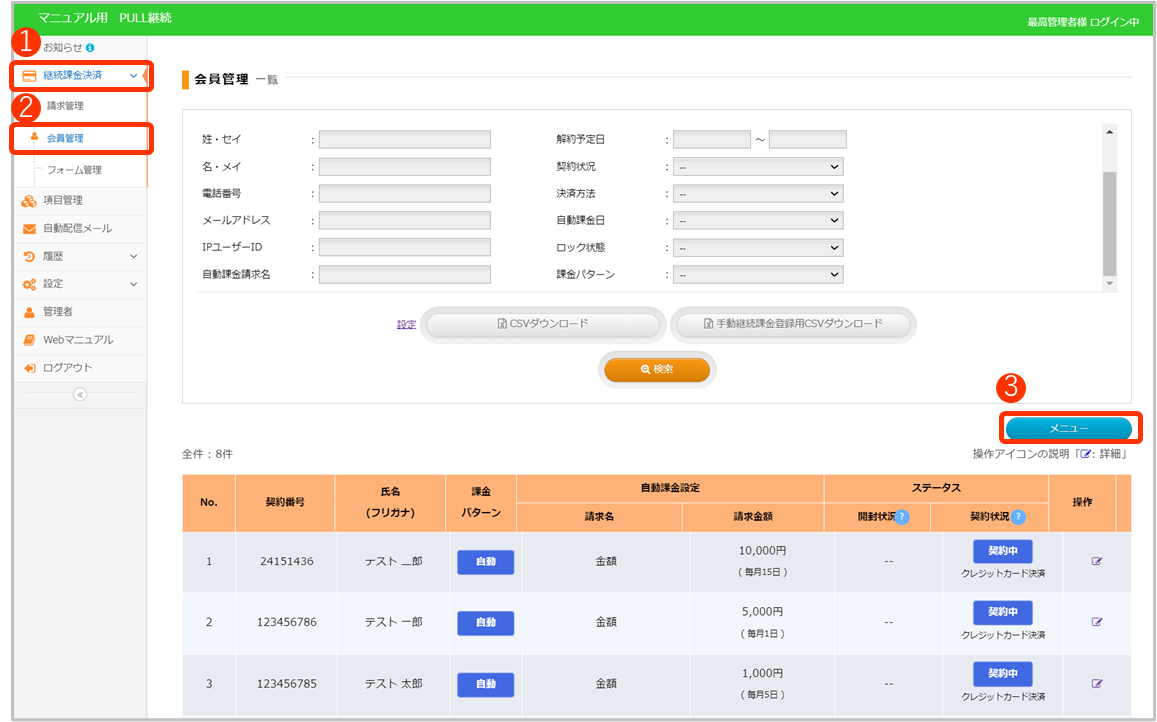Click the blue メニュー button
This screenshot has width=1157, height=722.
(x=1068, y=428)
